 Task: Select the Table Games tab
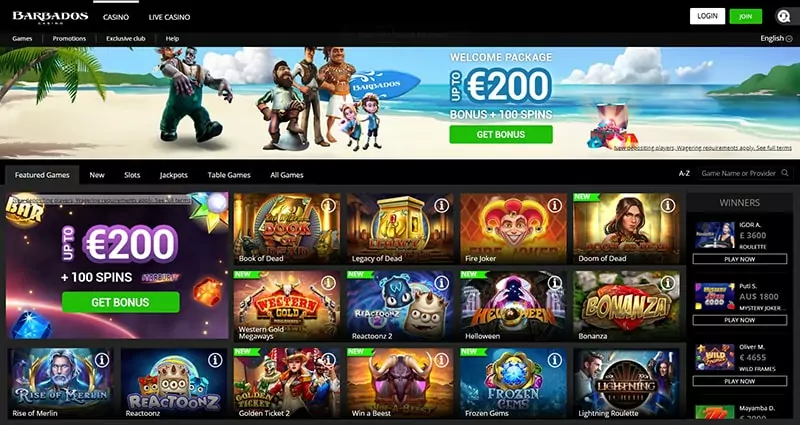tap(229, 174)
